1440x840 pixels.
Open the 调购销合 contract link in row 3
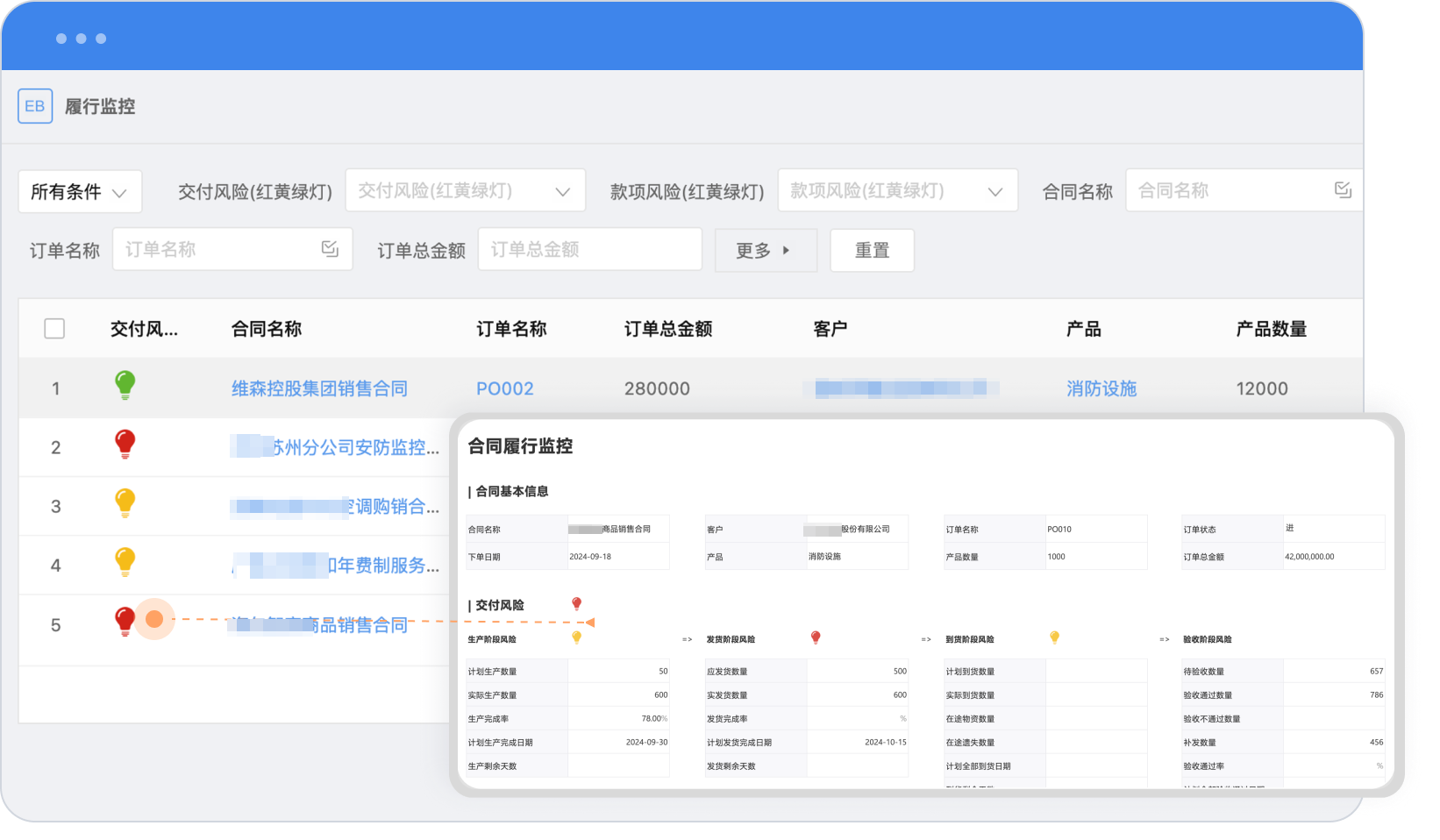335,506
